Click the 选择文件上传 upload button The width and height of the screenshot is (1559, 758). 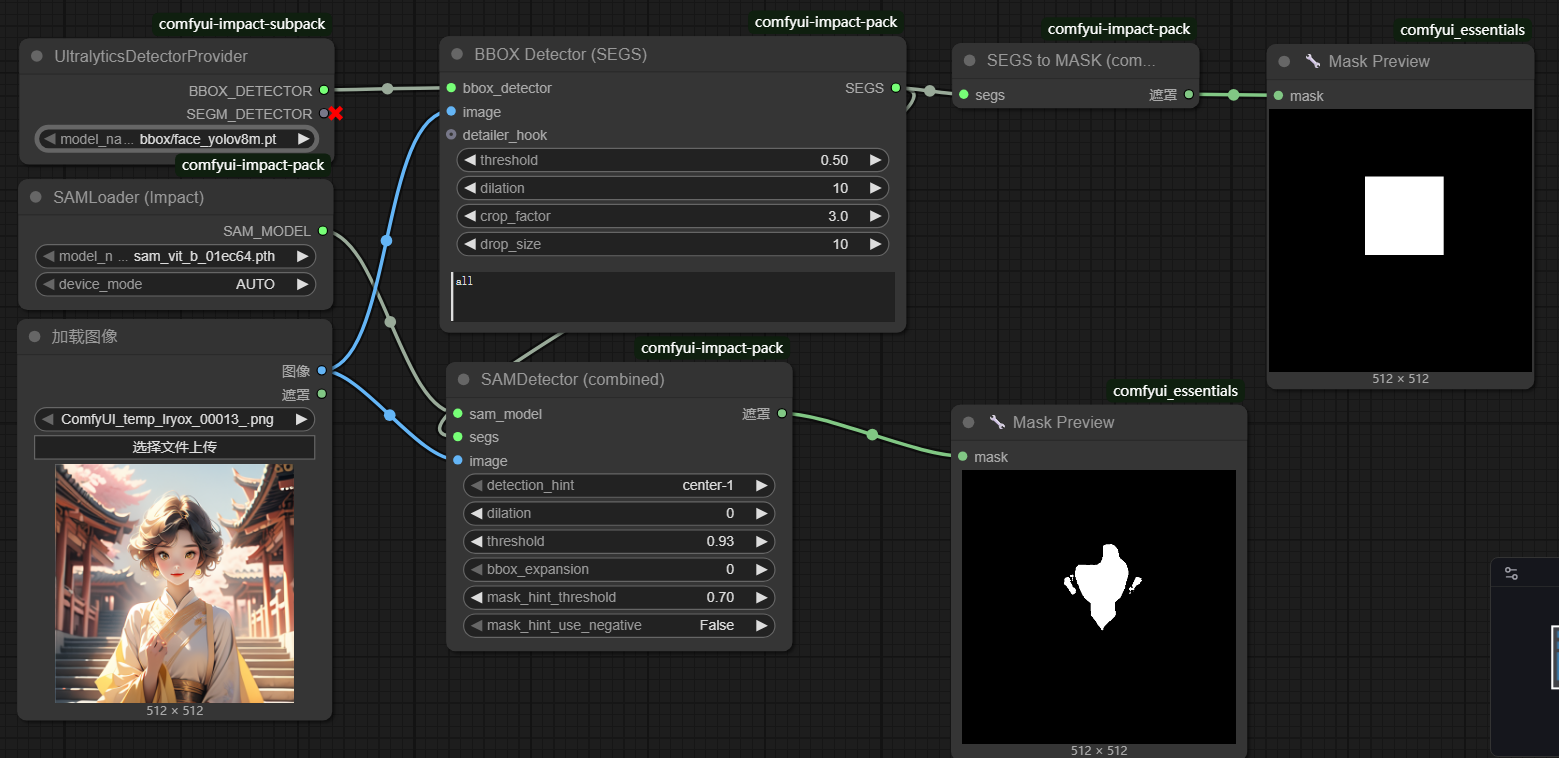coord(175,447)
